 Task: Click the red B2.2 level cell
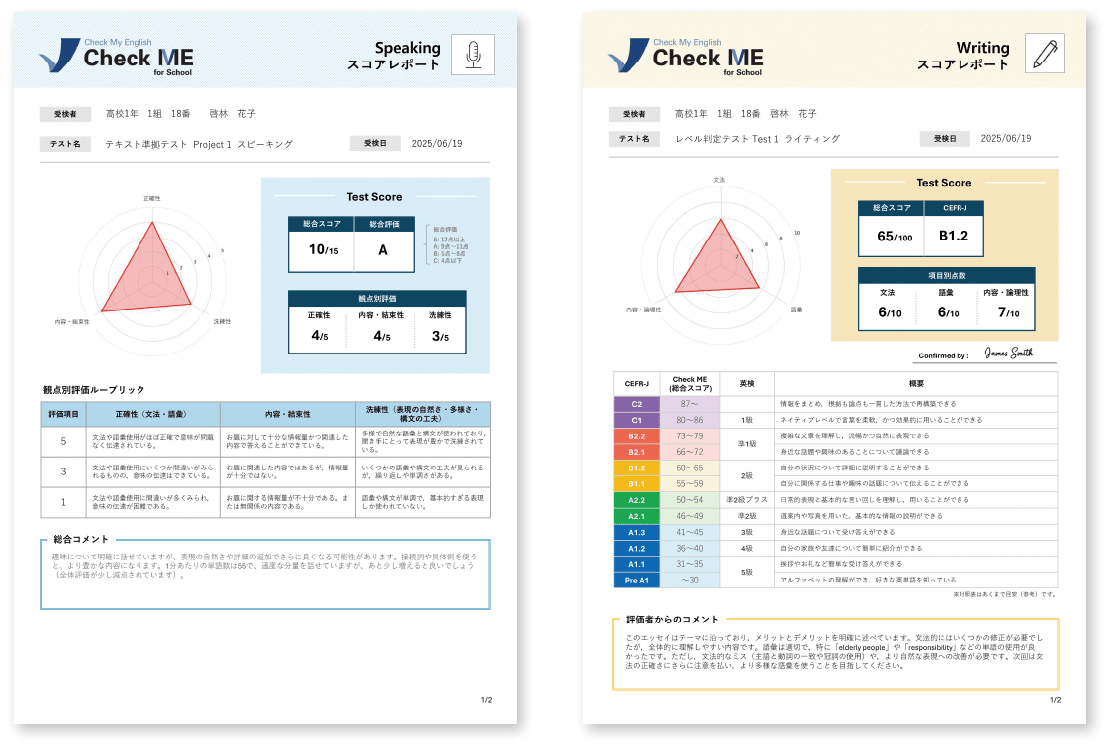(636, 436)
